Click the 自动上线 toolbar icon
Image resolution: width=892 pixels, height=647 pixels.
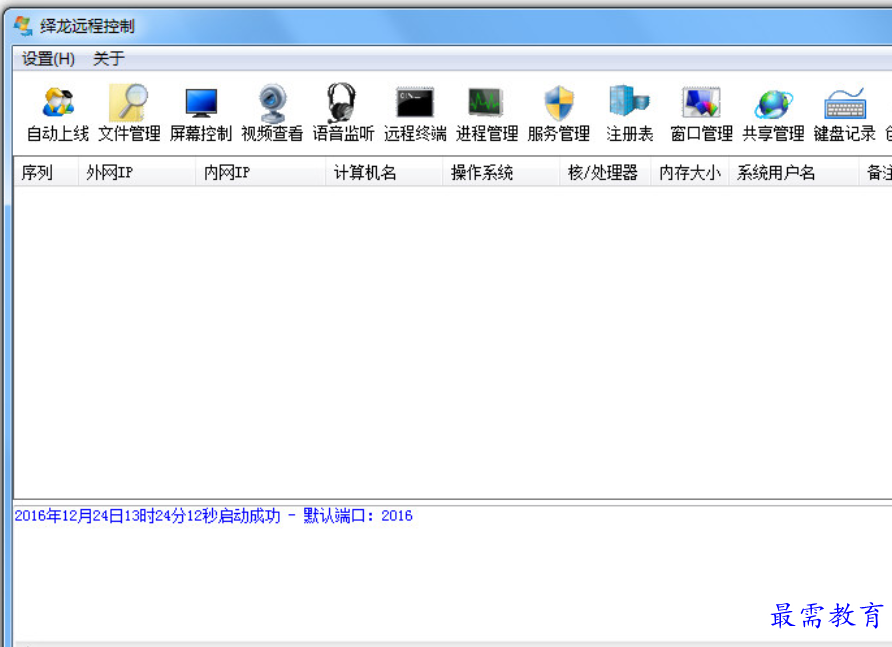[58, 113]
